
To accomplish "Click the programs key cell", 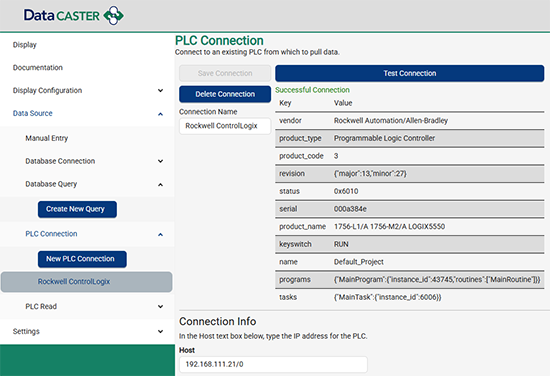I will point(295,280).
